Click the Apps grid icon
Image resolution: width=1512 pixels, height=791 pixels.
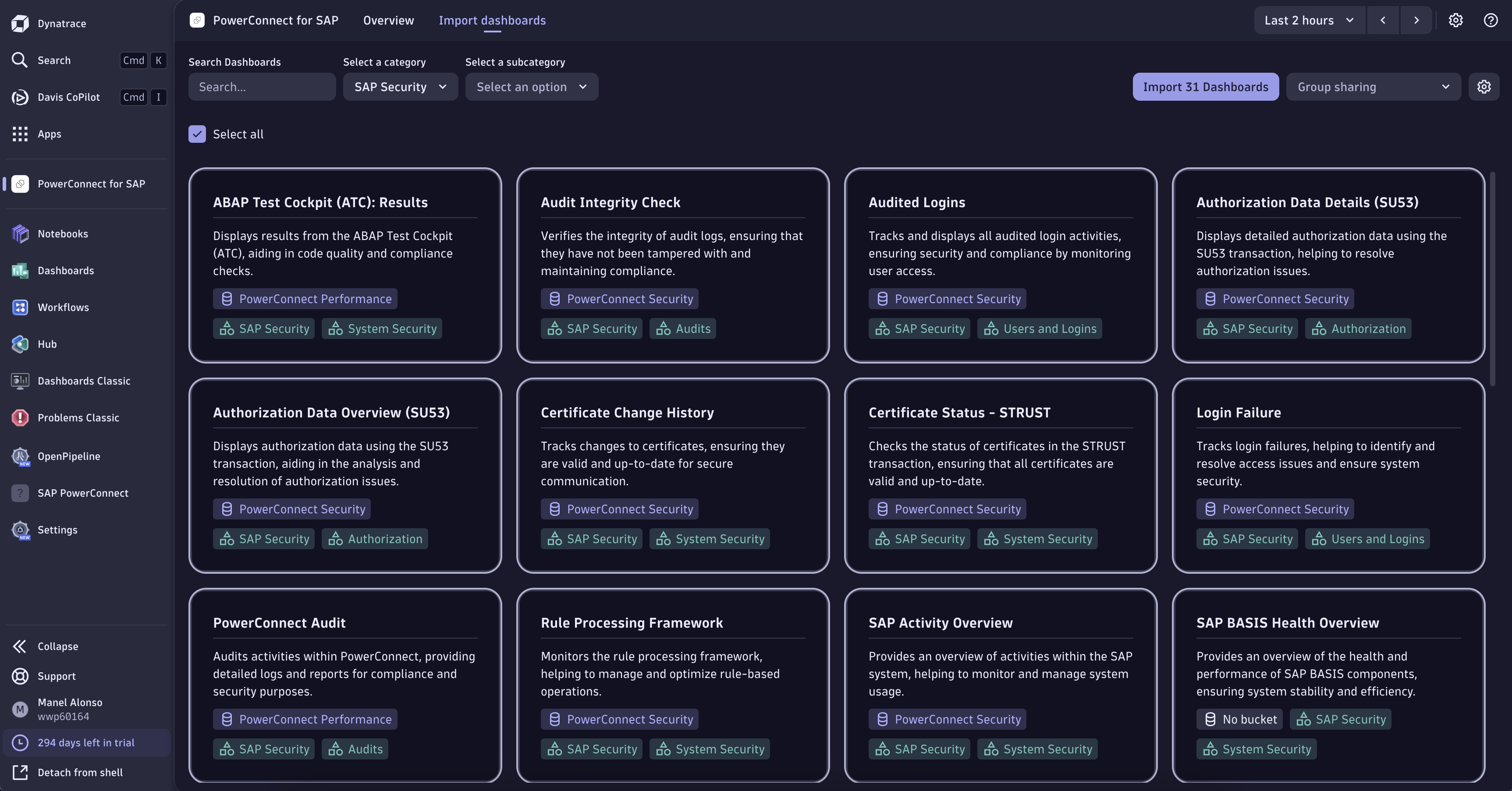(x=20, y=134)
